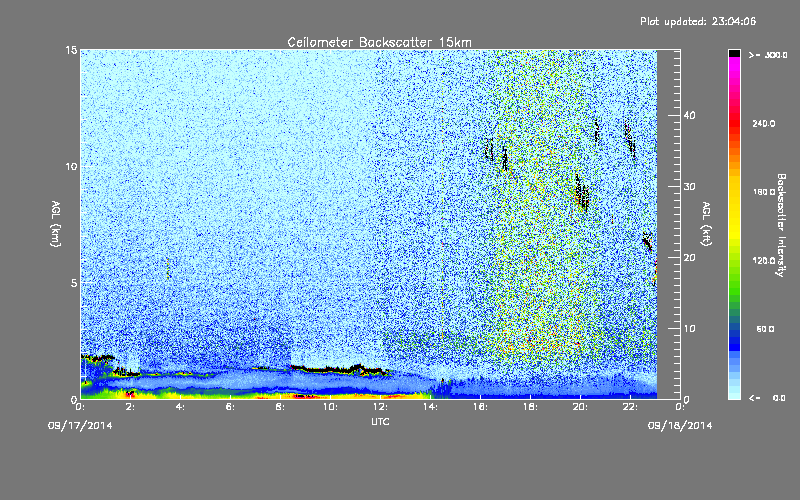The image size is (800, 500).
Task: Click the 4: hour tick label
Action: 180,407
